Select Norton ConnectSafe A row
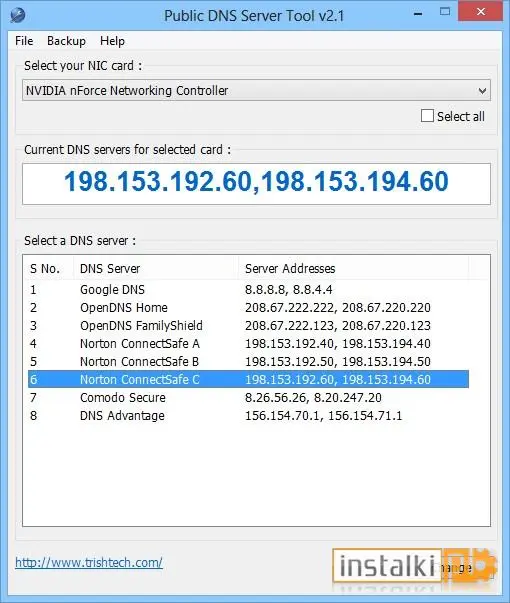The image size is (510, 603). click(248, 343)
